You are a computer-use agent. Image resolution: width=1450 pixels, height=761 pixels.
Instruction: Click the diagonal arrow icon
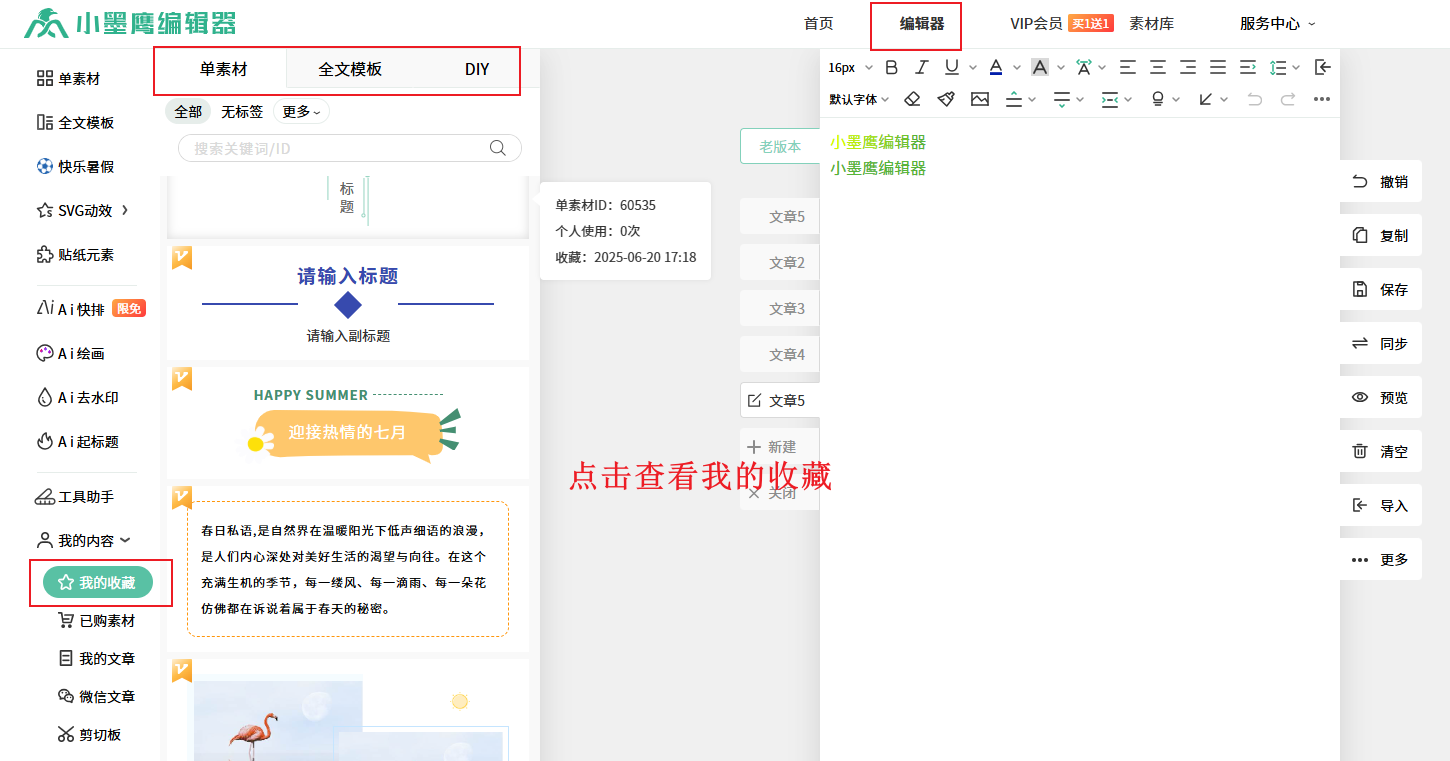point(1206,99)
